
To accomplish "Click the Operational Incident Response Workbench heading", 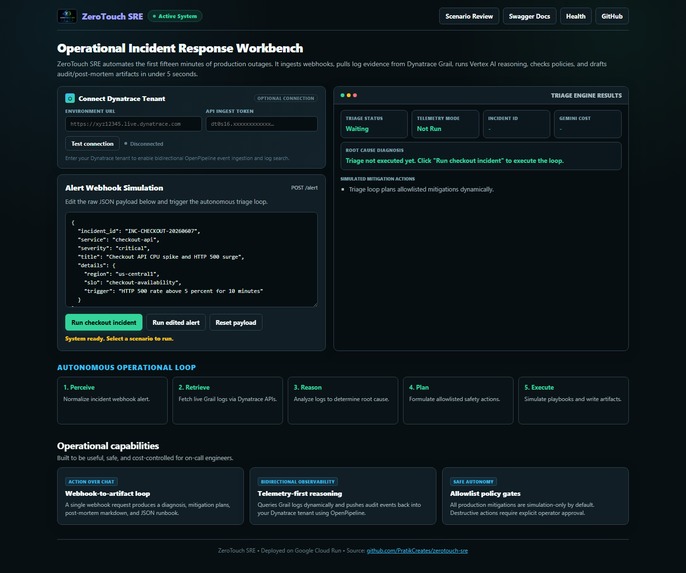I will [x=180, y=48].
